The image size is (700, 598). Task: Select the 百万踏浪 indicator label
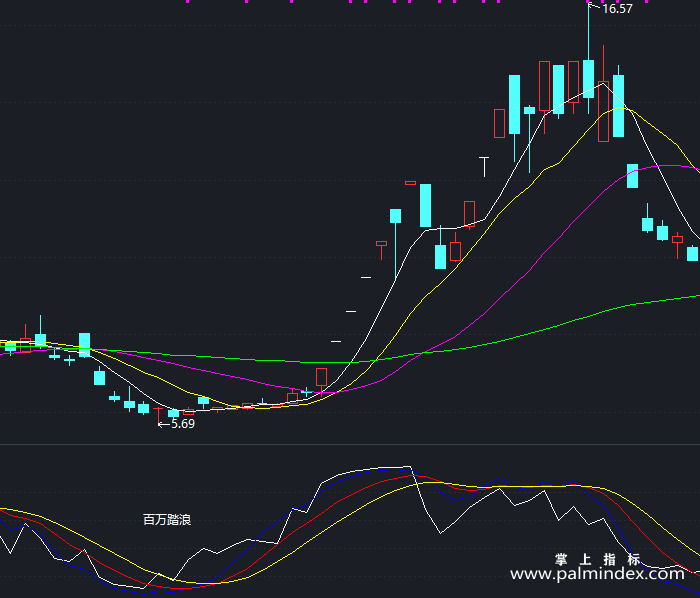click(x=167, y=519)
